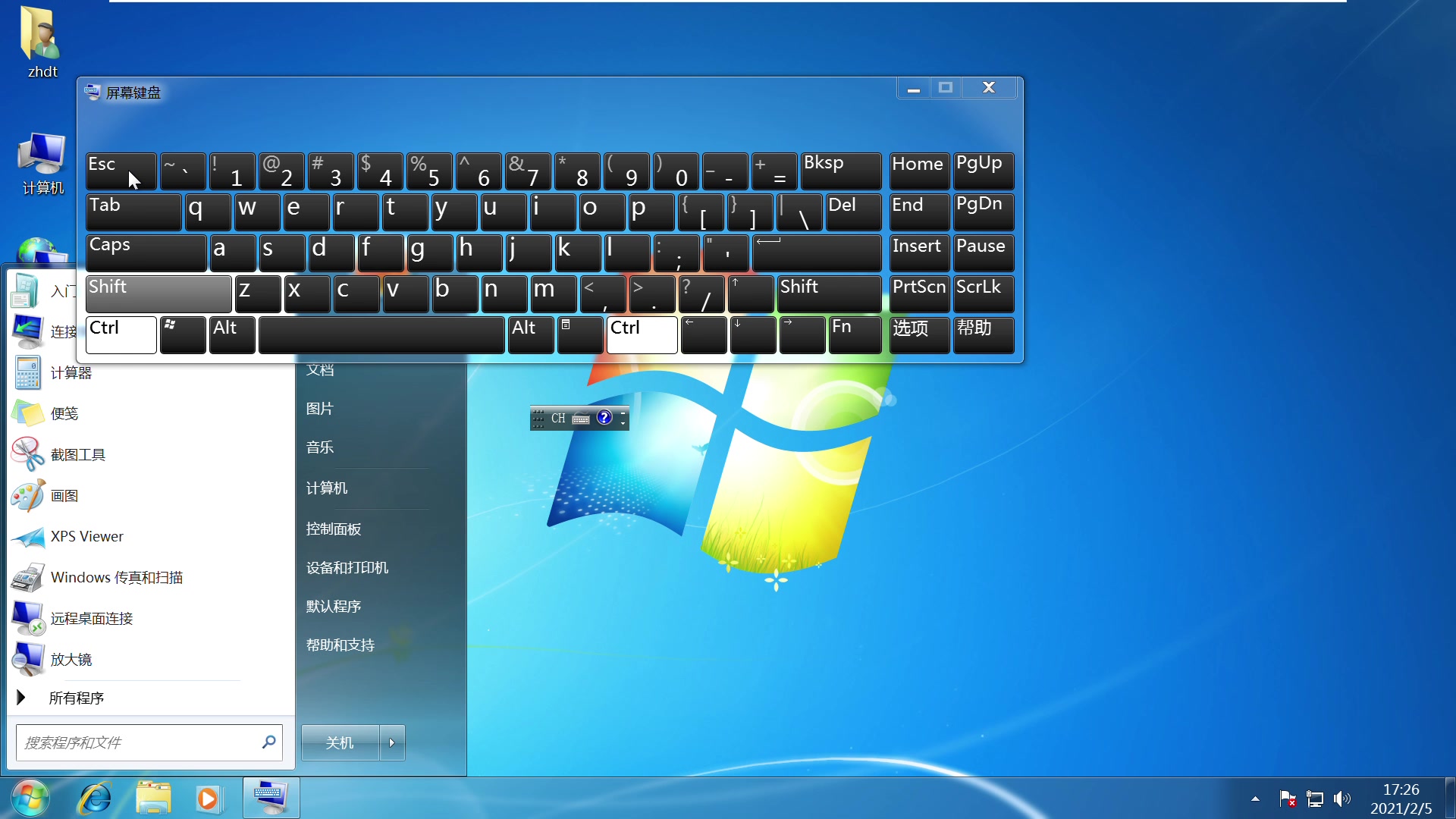The height and width of the screenshot is (819, 1456).
Task: Search in 搜索程序和文件 input field
Action: click(148, 742)
